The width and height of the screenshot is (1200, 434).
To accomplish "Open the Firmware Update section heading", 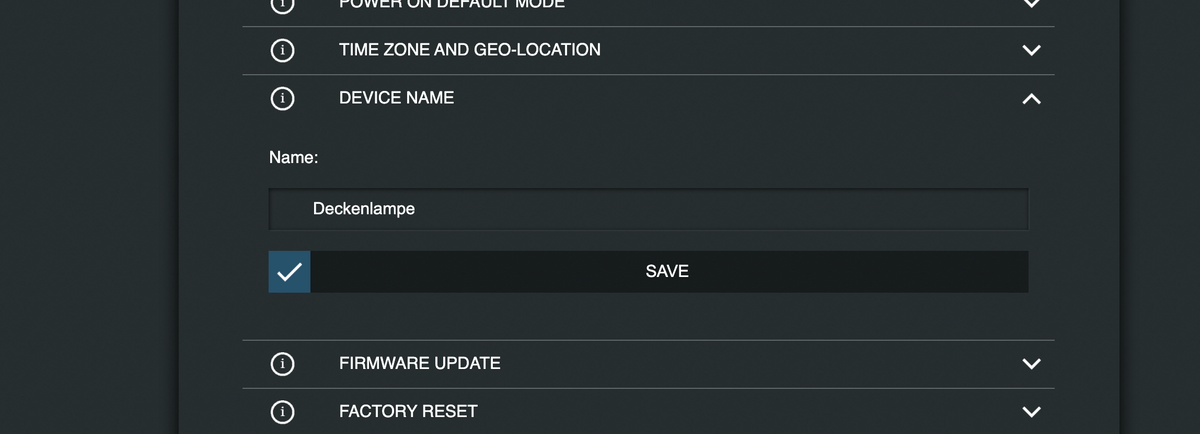I will (x=420, y=363).
